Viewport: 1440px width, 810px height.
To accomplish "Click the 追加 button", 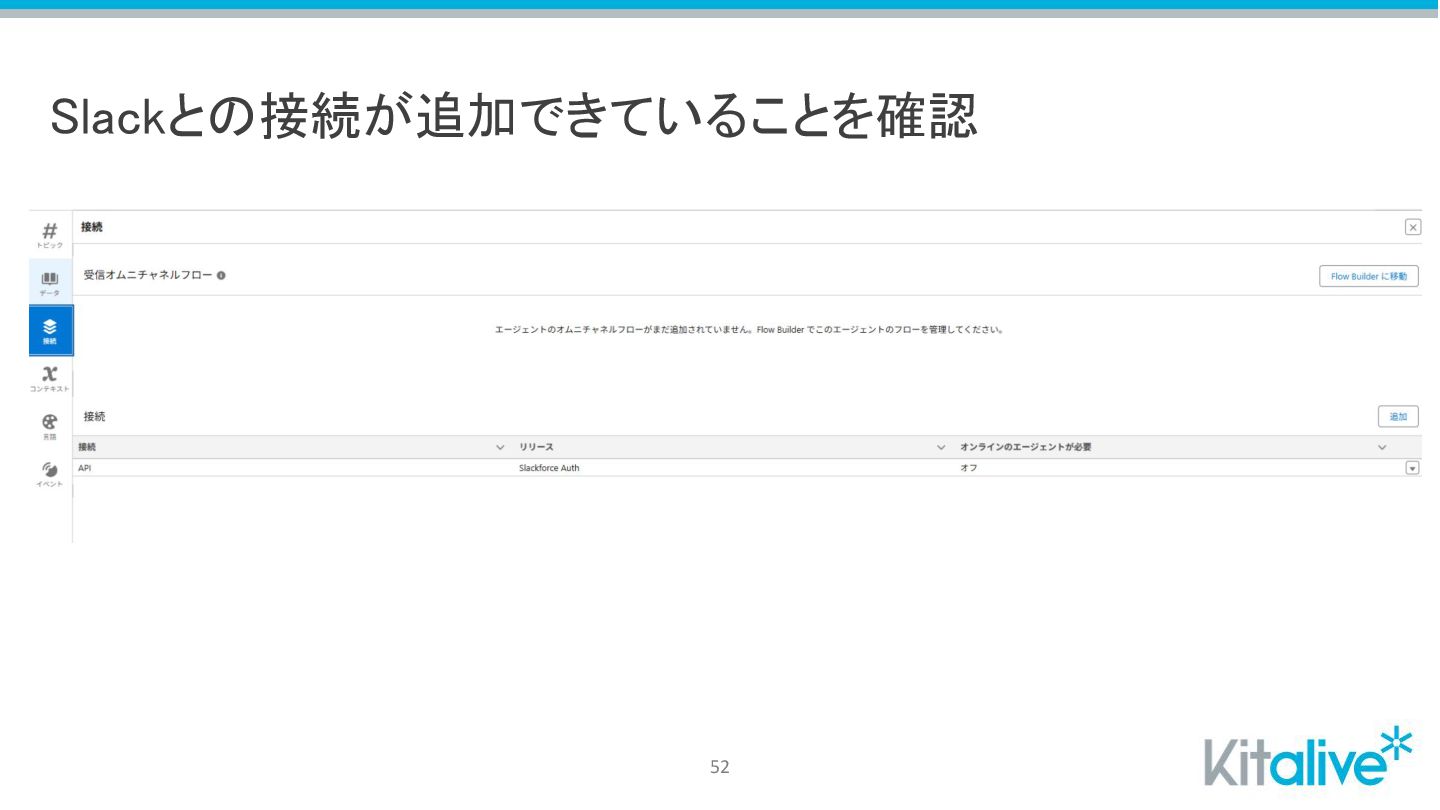I will pyautogui.click(x=1397, y=417).
